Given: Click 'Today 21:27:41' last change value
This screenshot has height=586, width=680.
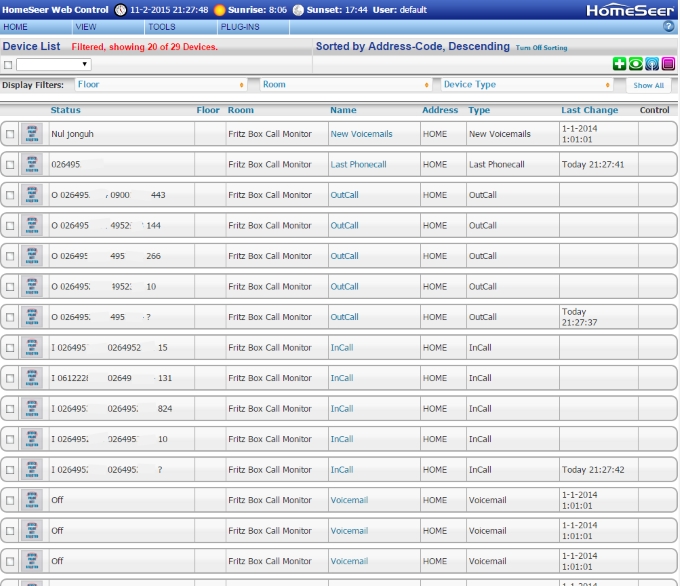Looking at the screenshot, I should coord(593,164).
